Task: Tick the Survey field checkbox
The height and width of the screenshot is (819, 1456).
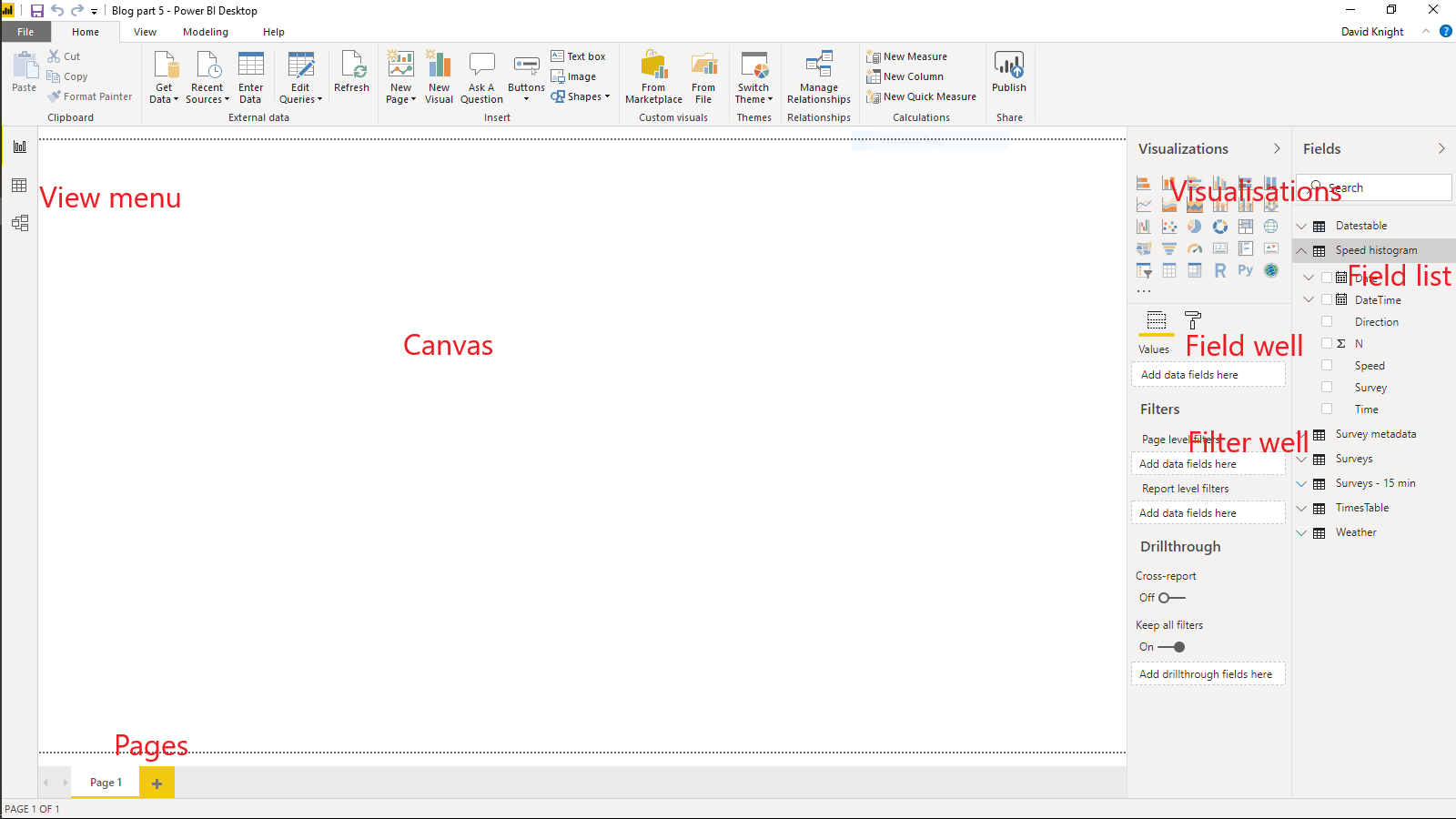Action: 1327,387
